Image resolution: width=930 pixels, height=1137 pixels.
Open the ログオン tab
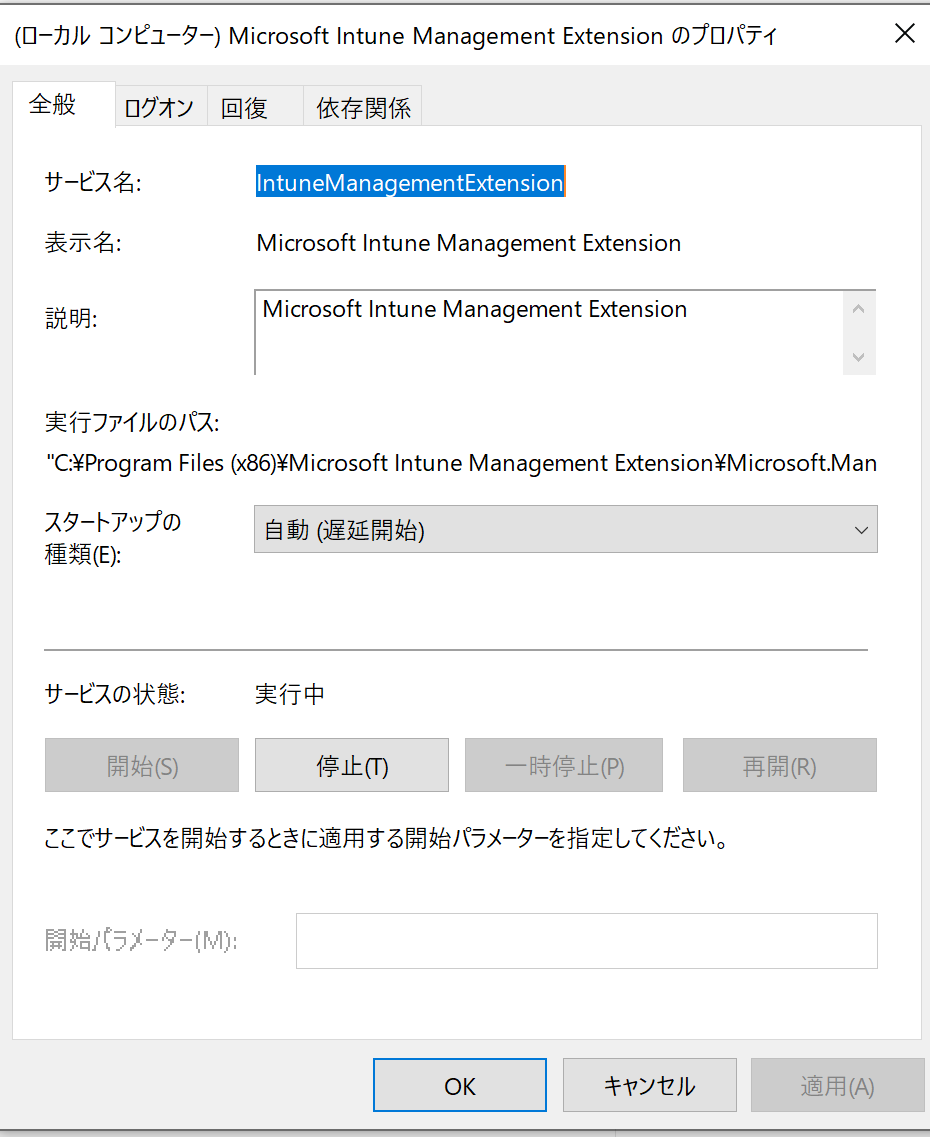coord(160,107)
